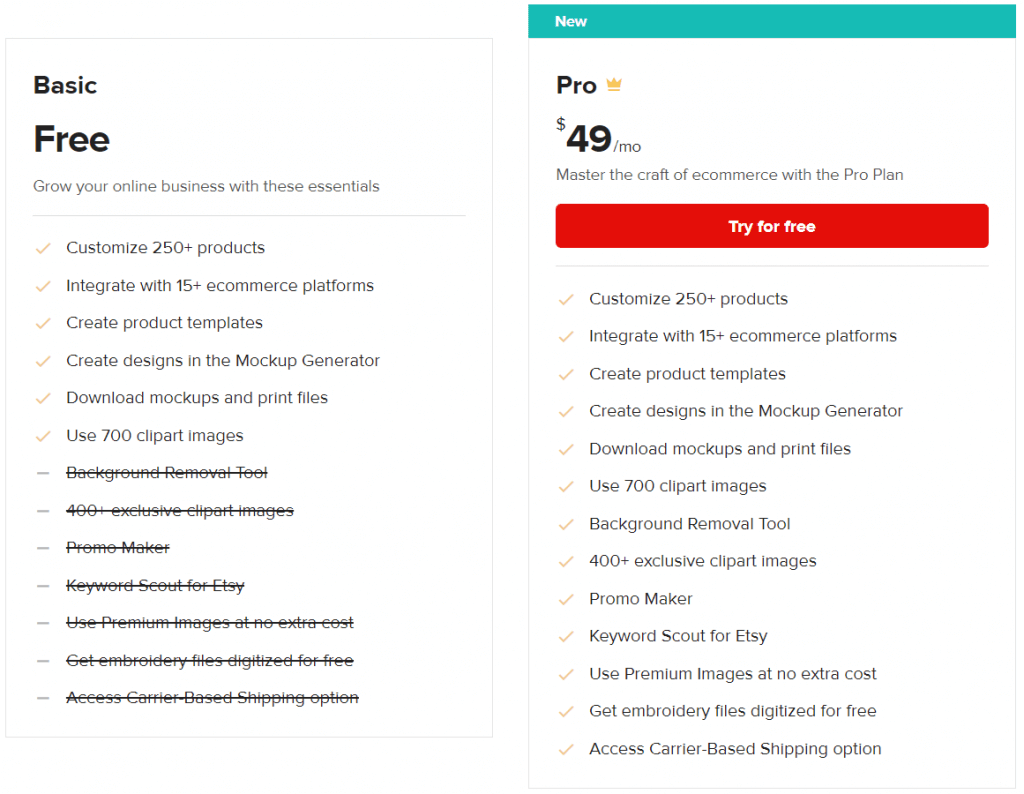Click crossed-out Use Premium Images at no extra cost
The height and width of the screenshot is (794, 1024).
click(210, 623)
